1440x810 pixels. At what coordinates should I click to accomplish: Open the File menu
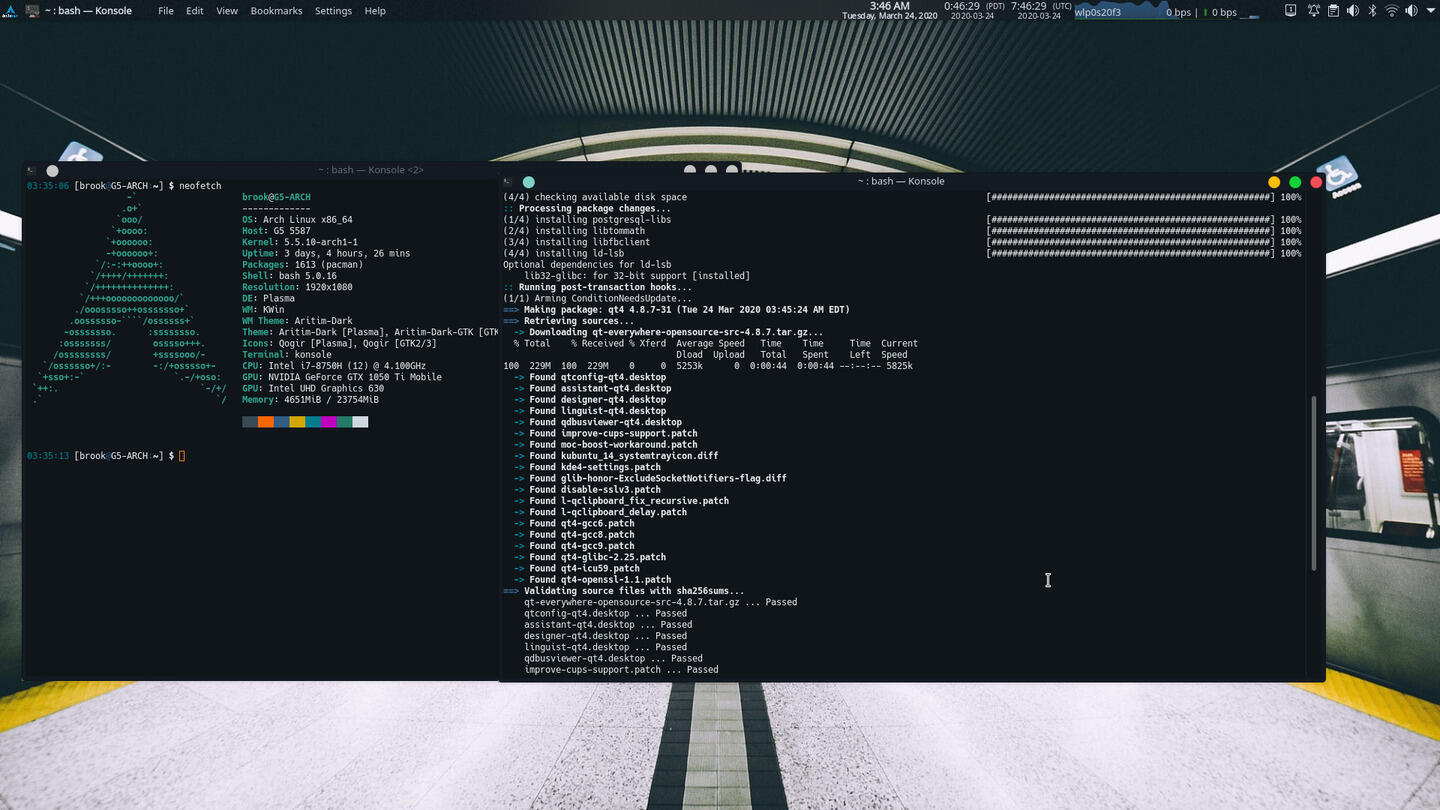(x=166, y=11)
